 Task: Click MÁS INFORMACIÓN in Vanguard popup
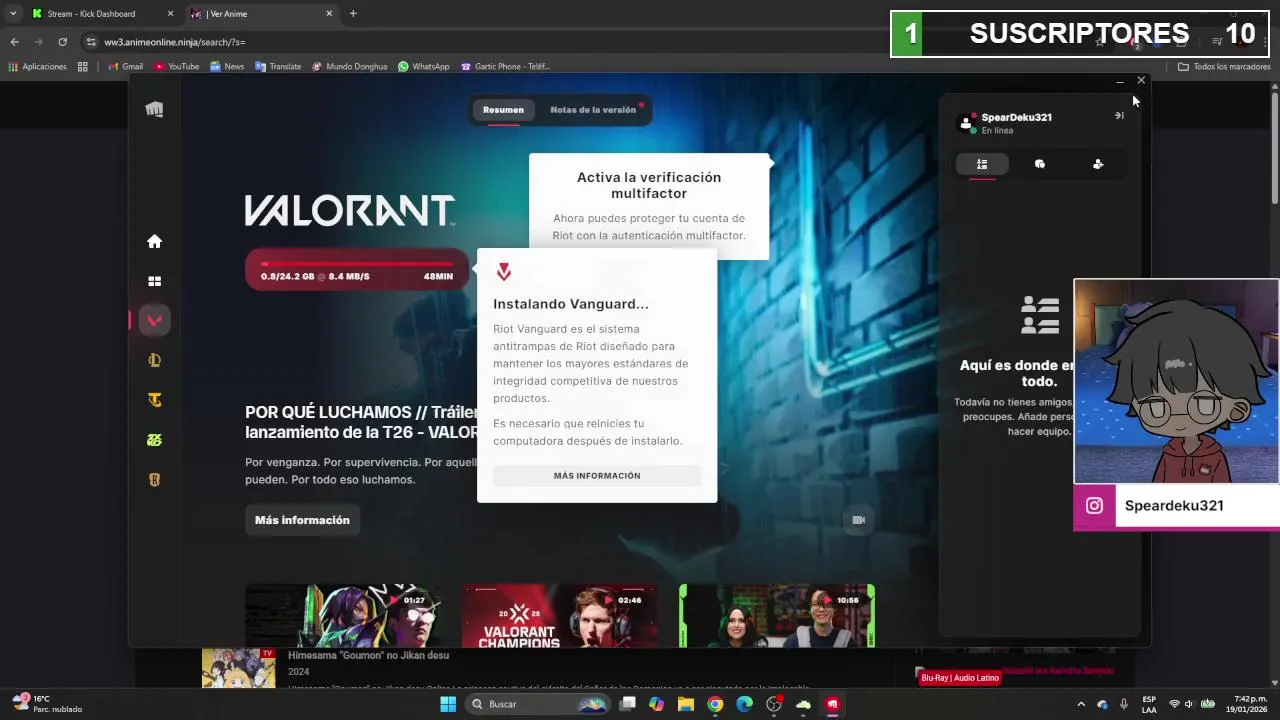tap(597, 476)
